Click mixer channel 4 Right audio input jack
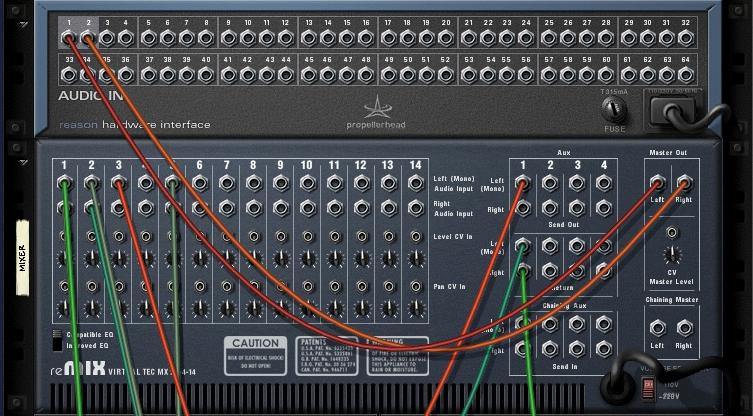Image resolution: width=753 pixels, height=416 pixels. pyautogui.click(x=146, y=208)
